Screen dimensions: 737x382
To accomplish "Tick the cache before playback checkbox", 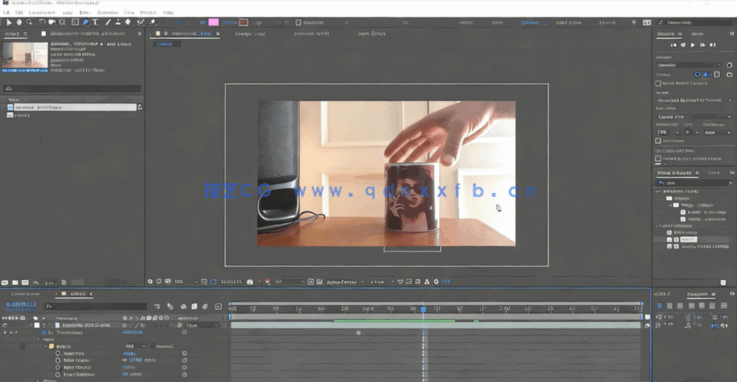I will 658,84.
